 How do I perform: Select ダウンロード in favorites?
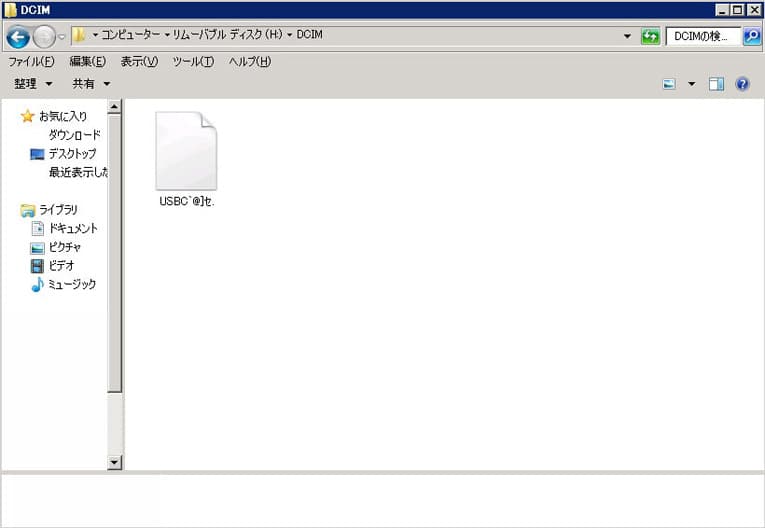point(74,135)
